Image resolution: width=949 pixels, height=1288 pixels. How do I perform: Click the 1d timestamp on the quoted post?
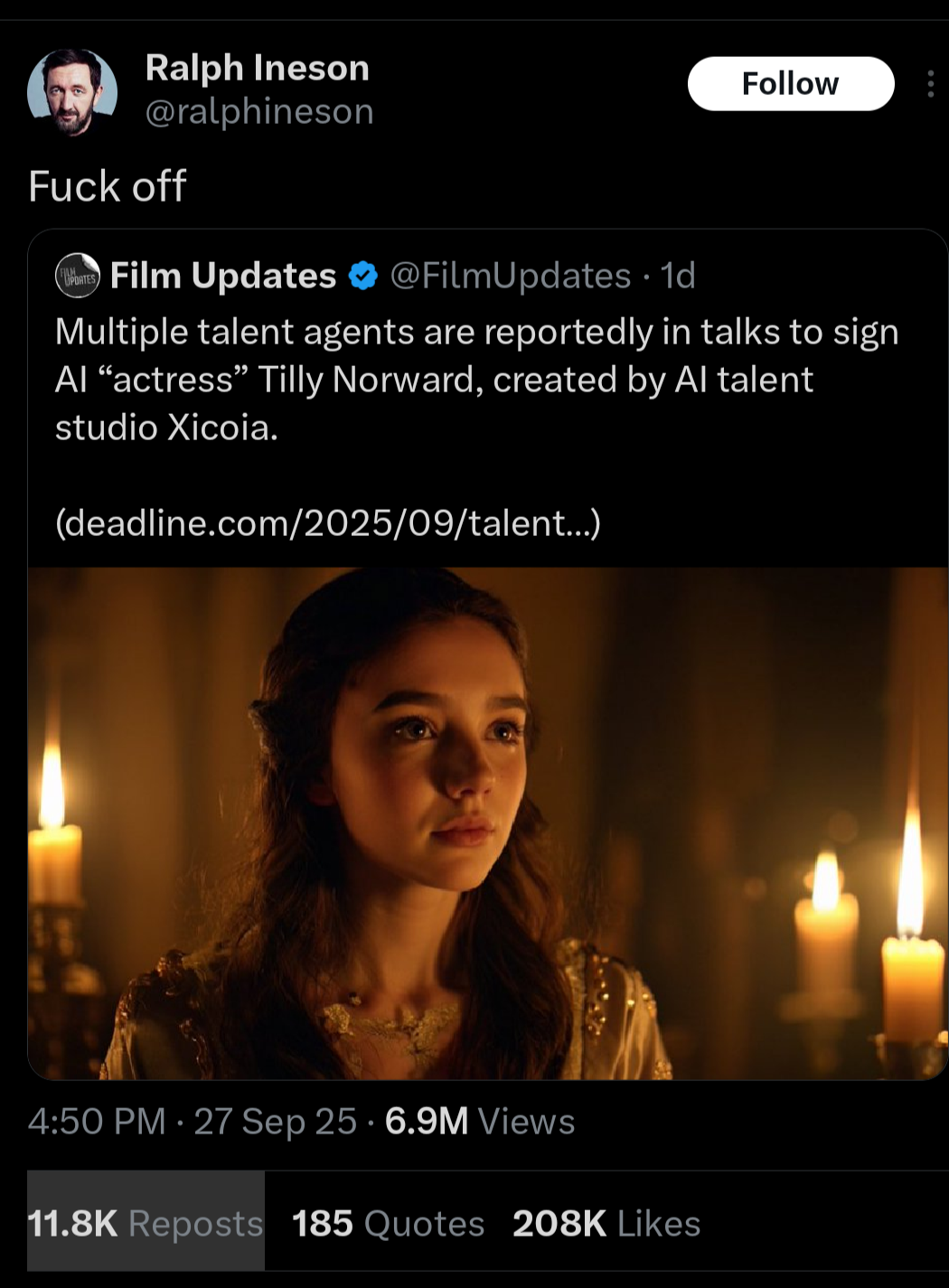point(678,276)
